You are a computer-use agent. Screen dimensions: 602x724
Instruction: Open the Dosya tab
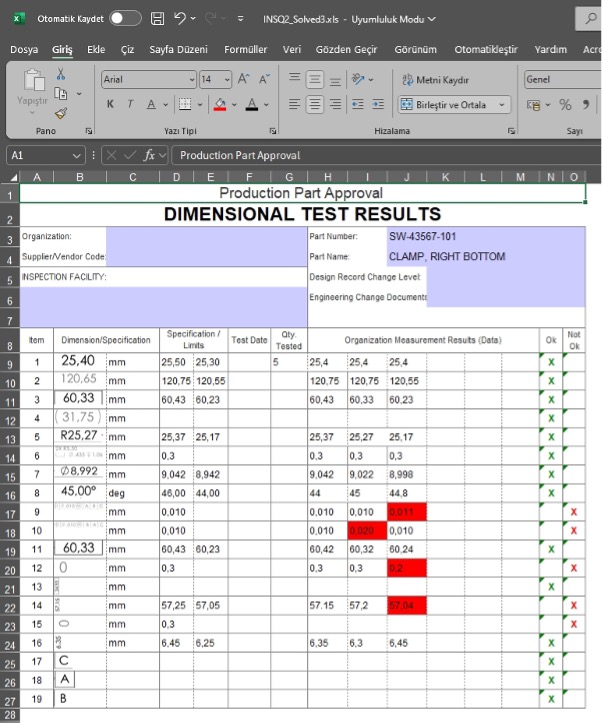[24, 49]
